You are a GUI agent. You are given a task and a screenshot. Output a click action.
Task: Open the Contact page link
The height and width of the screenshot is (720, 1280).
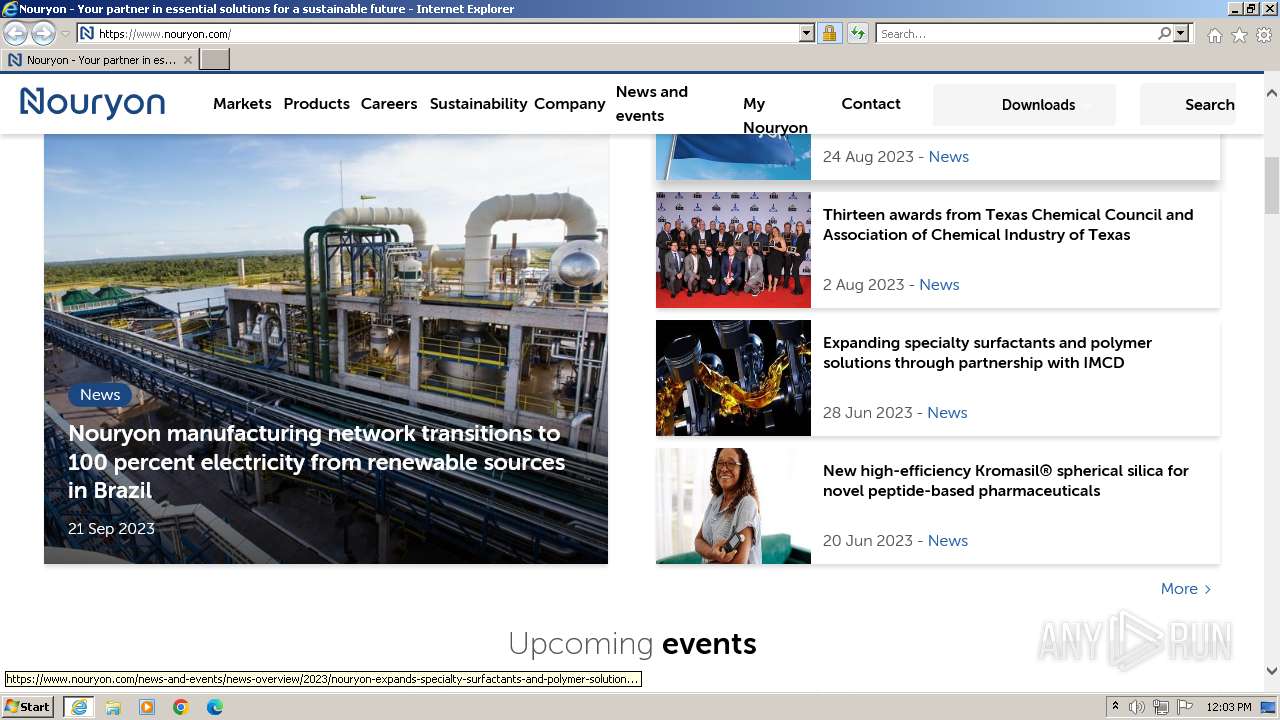click(x=871, y=104)
